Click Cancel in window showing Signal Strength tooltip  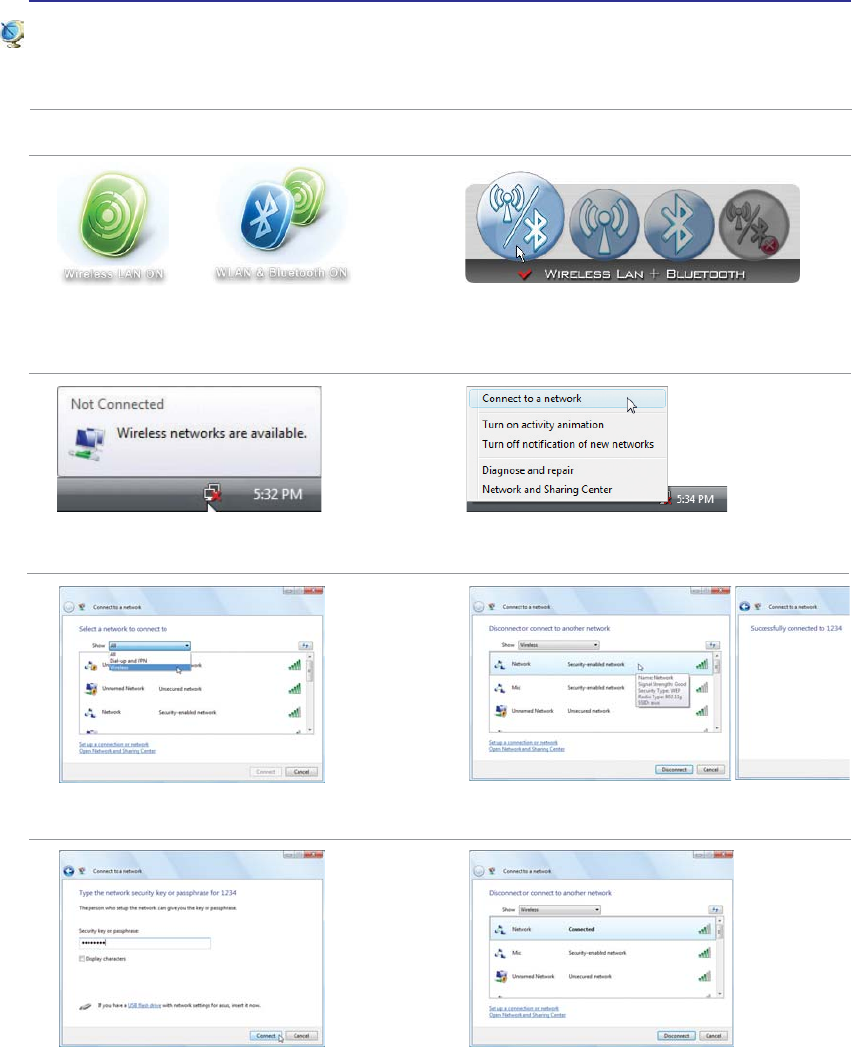click(x=711, y=770)
